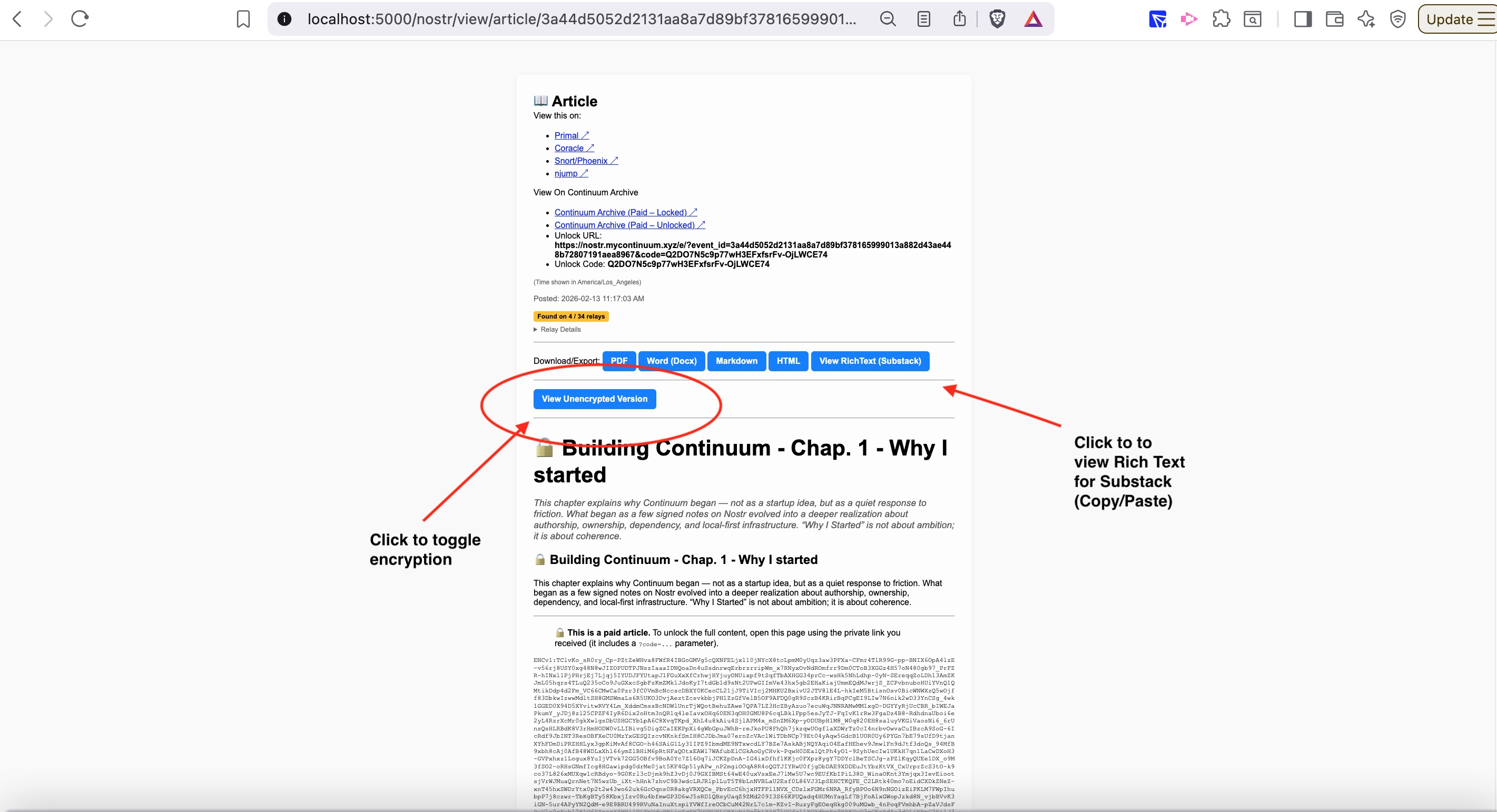Open reader mode icon
This screenshot has width=1497, height=812.
[923, 19]
